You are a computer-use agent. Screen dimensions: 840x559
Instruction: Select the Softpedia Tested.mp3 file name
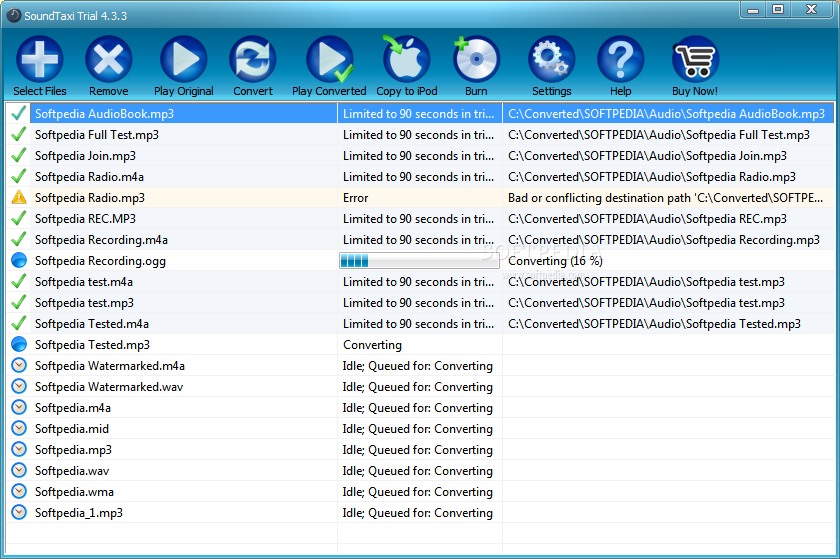click(92, 345)
